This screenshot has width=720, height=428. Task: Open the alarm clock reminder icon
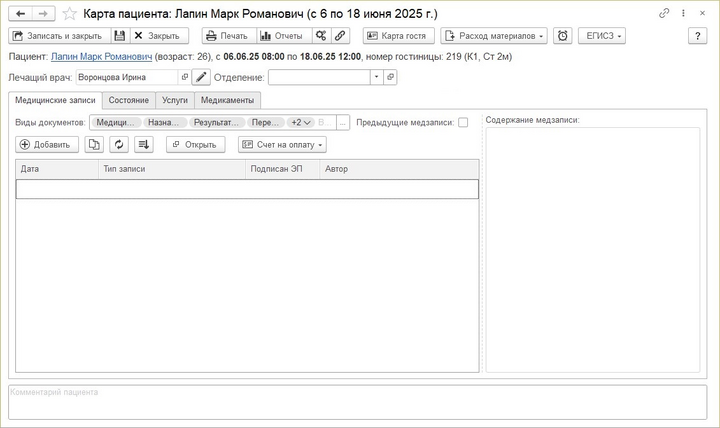coord(562,36)
